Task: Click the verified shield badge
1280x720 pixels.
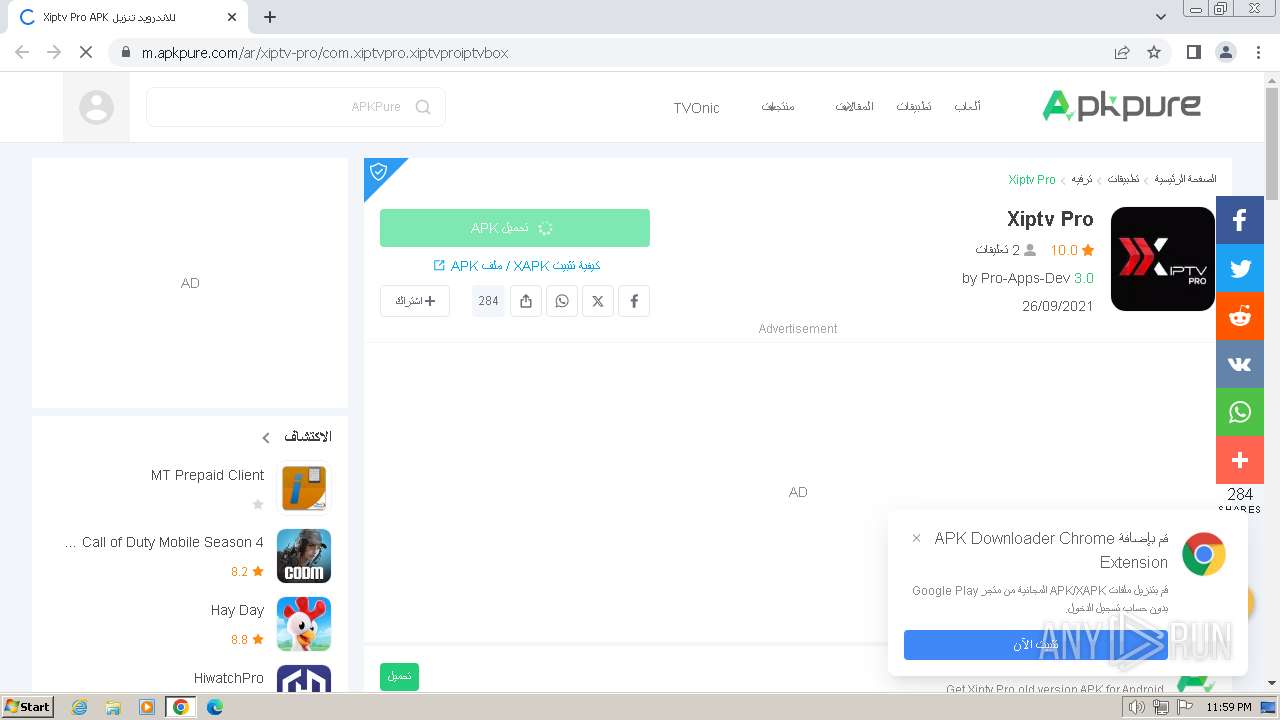Action: click(378, 172)
